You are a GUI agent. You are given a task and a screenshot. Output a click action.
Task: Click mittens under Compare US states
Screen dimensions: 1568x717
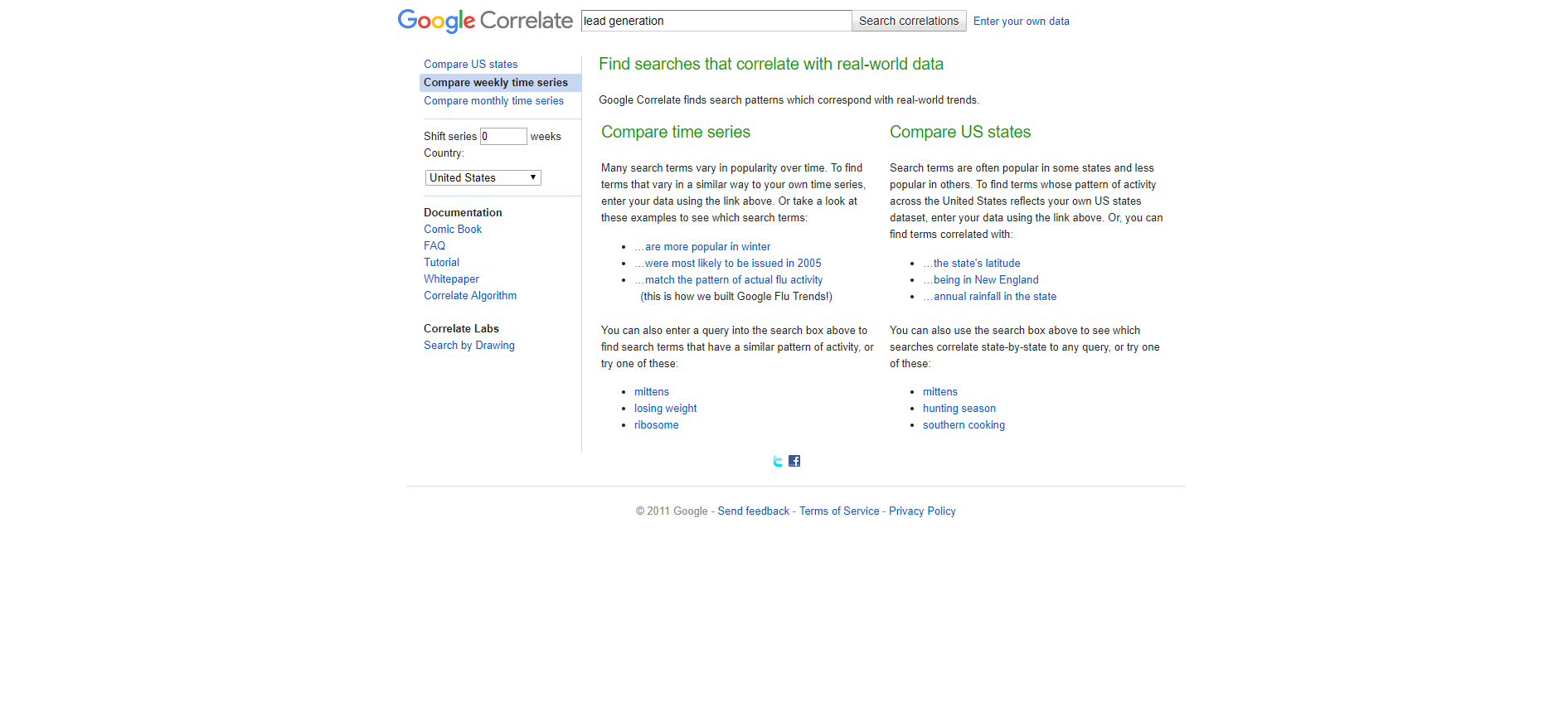pos(940,391)
